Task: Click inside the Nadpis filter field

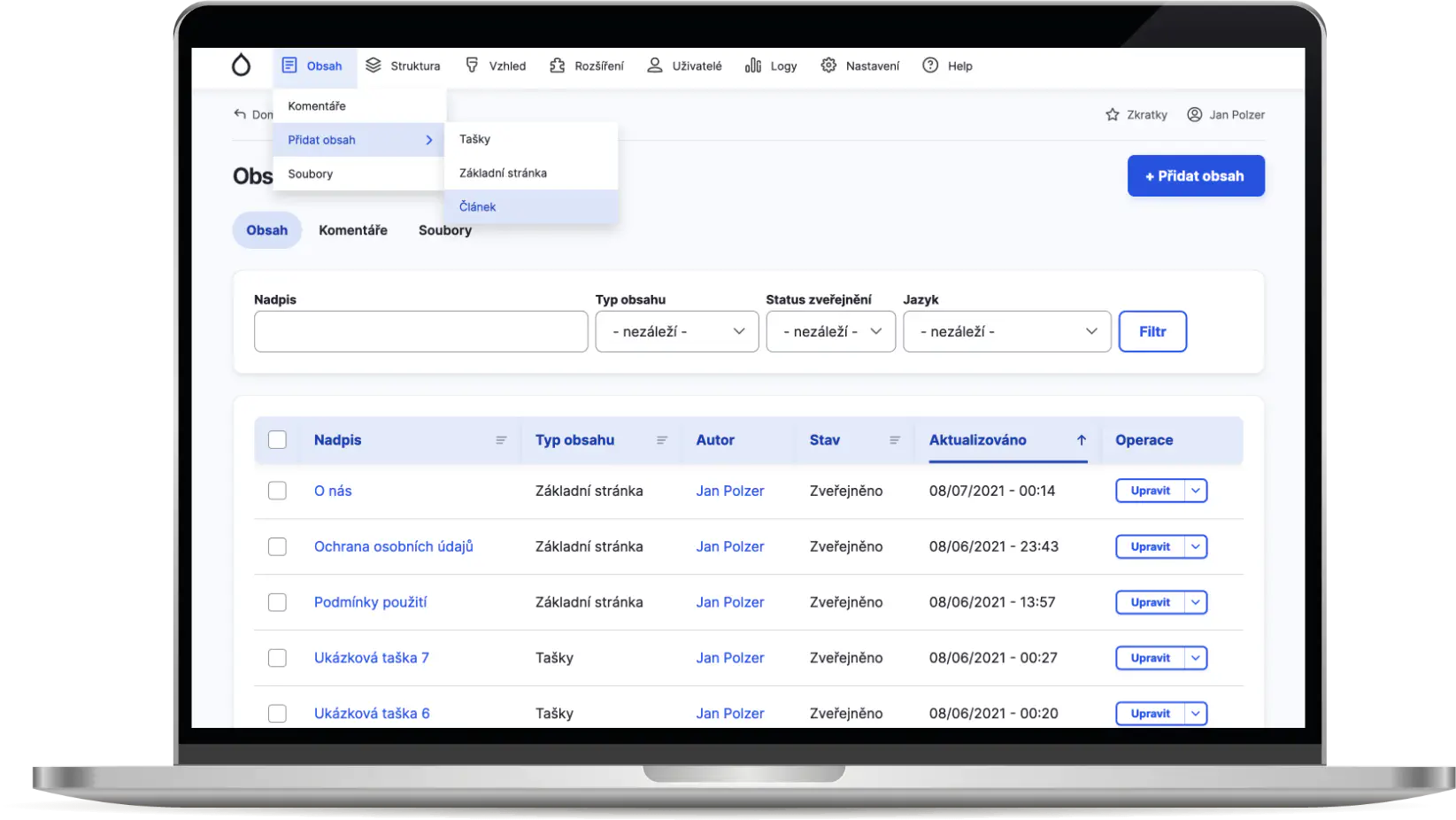Action: pos(420,331)
